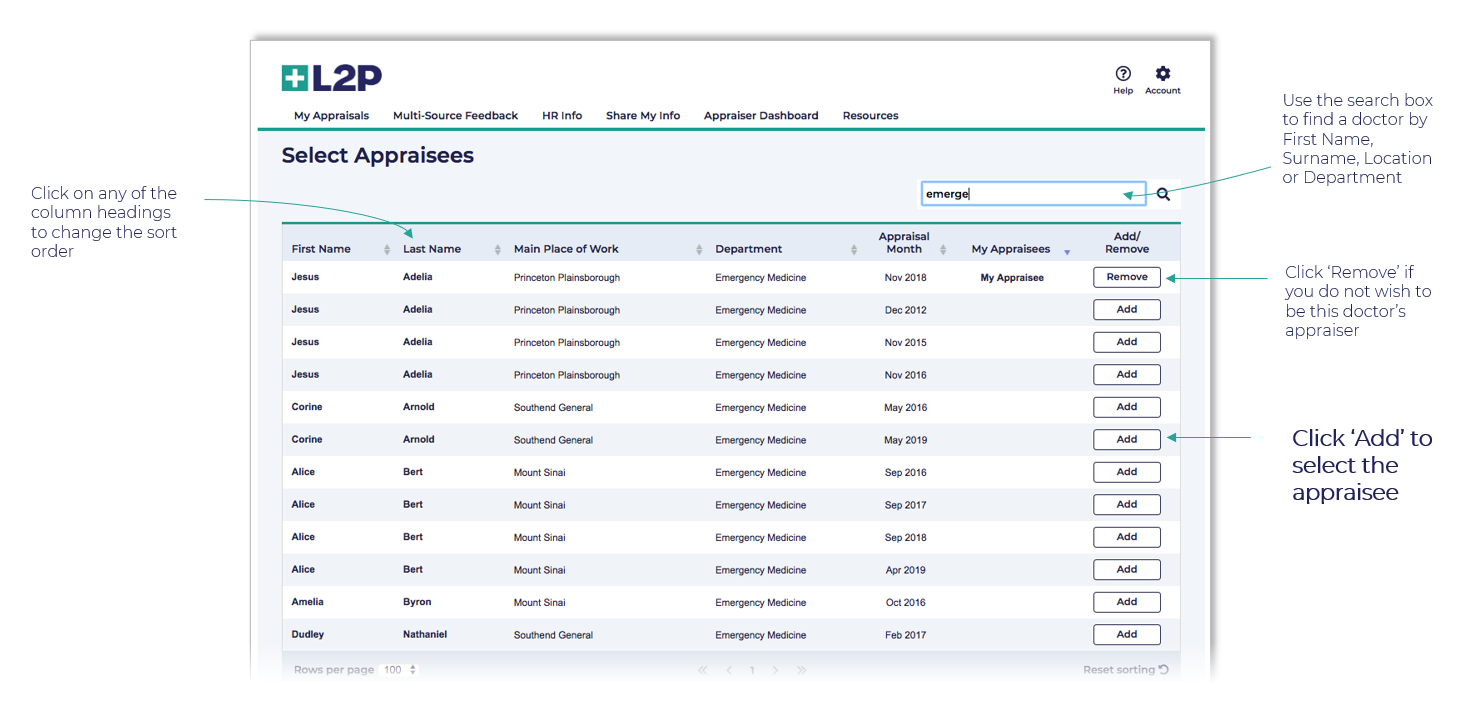Screen dimensions: 1474x710
Task: Sort by First Name column arrows
Action: [x=387, y=250]
